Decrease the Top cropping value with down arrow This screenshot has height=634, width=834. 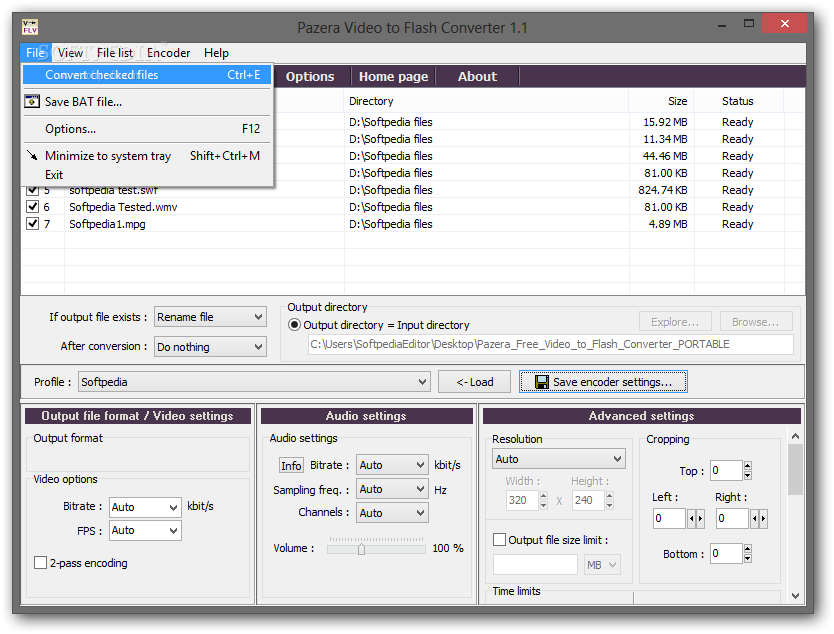pos(747,475)
